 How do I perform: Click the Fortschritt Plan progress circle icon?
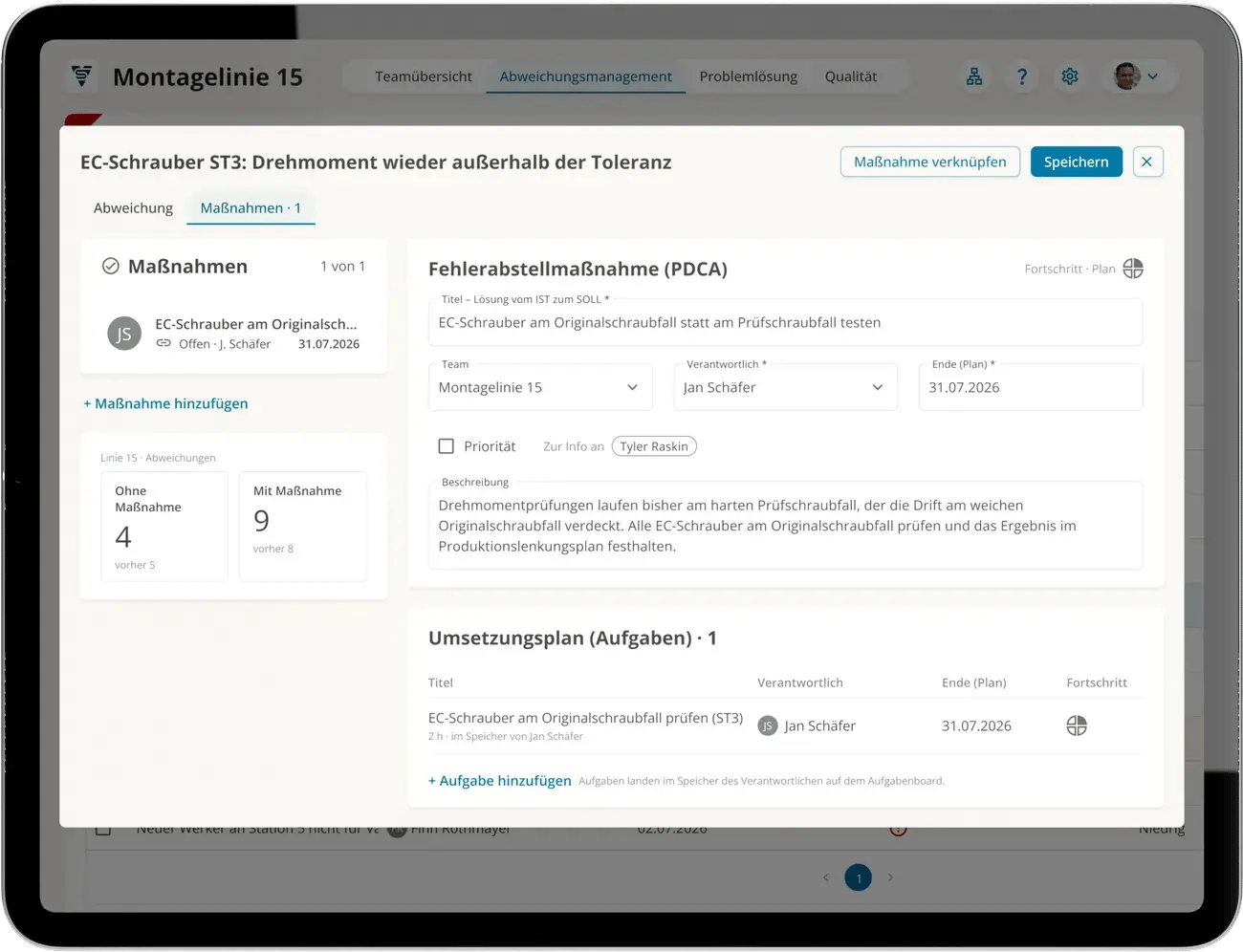coord(1133,269)
